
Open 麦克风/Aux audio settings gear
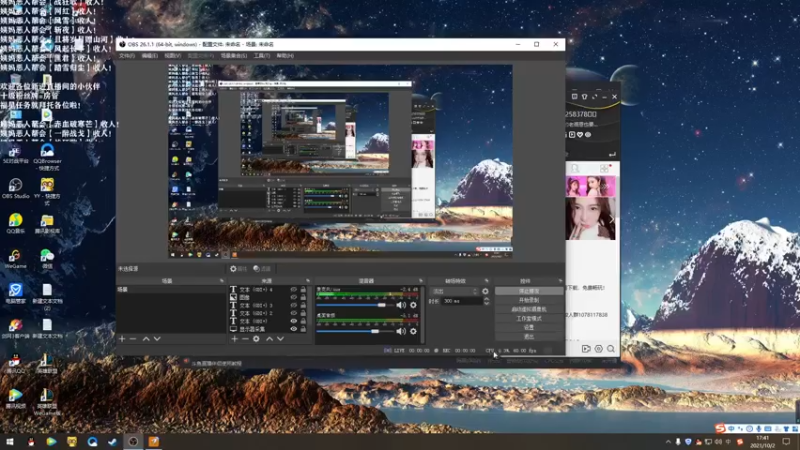[413, 305]
